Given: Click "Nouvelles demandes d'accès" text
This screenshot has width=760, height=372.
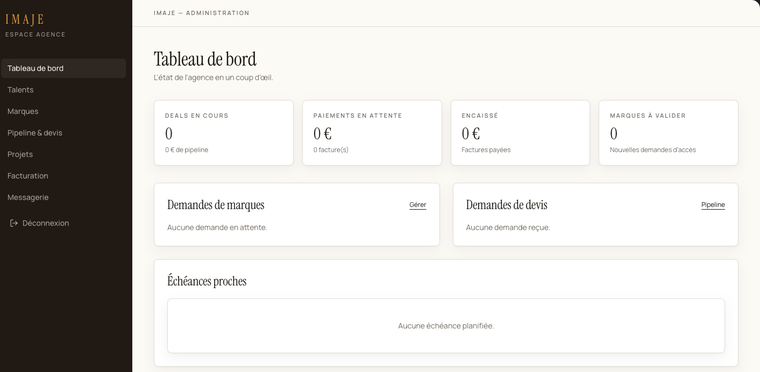Looking at the screenshot, I should click(x=653, y=150).
